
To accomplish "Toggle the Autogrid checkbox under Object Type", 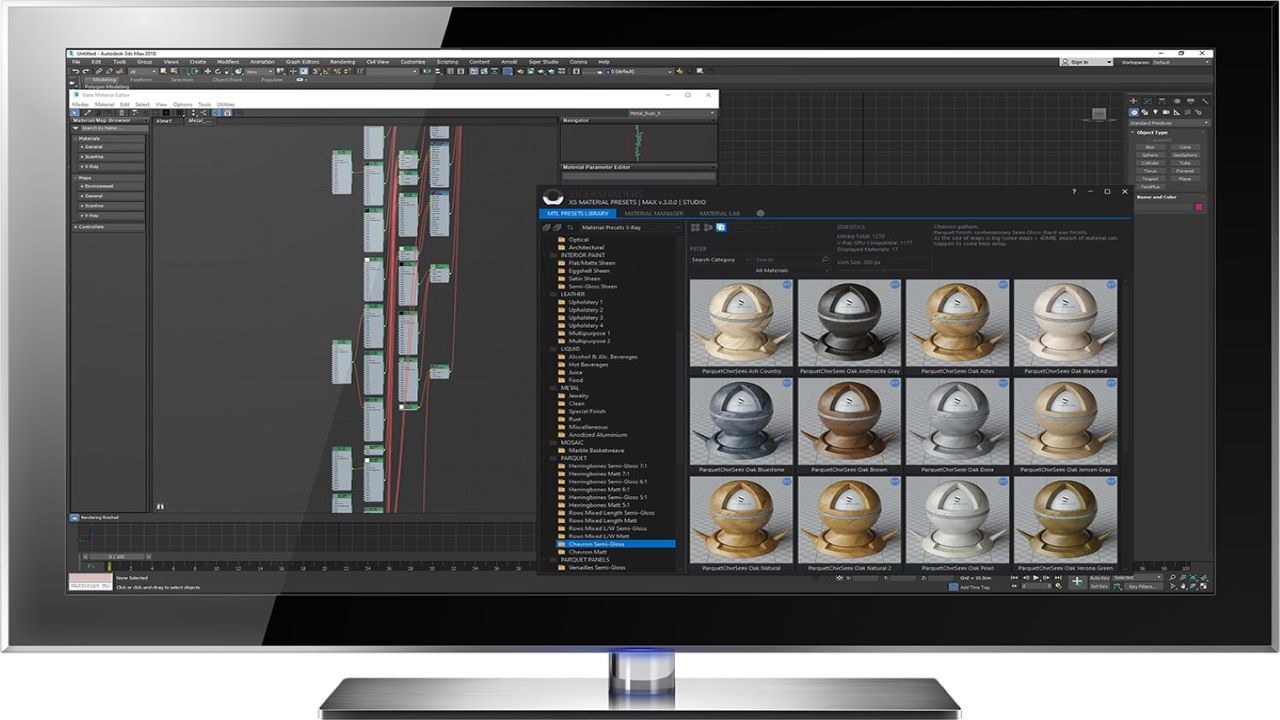I will coord(1150,140).
